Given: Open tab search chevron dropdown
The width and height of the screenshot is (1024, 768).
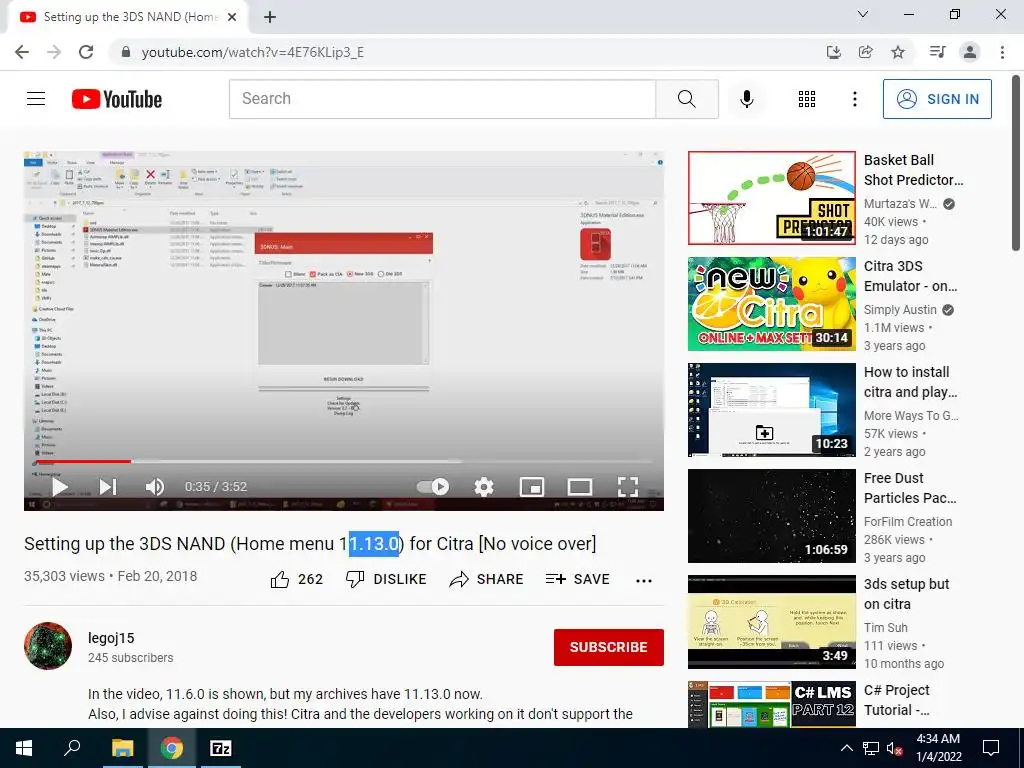Looking at the screenshot, I should 863,14.
